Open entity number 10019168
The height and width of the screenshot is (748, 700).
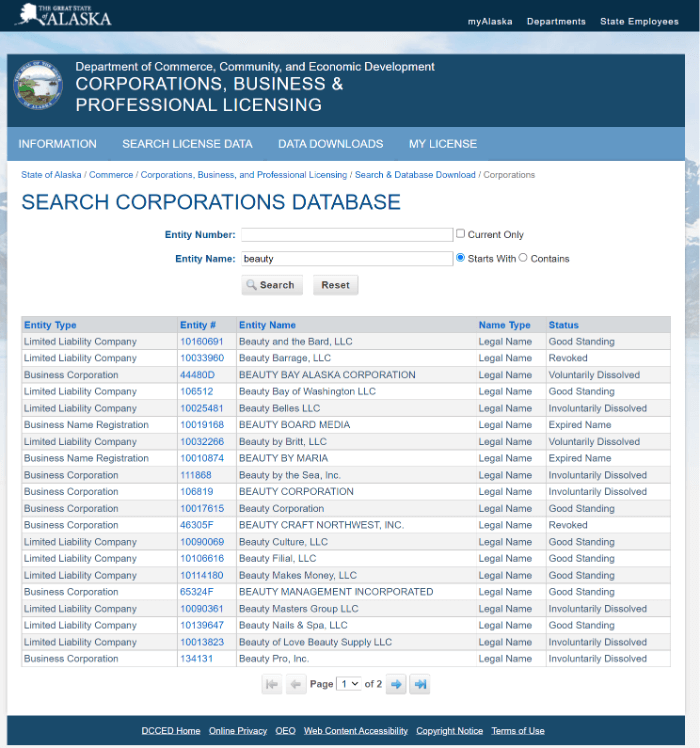pos(202,425)
